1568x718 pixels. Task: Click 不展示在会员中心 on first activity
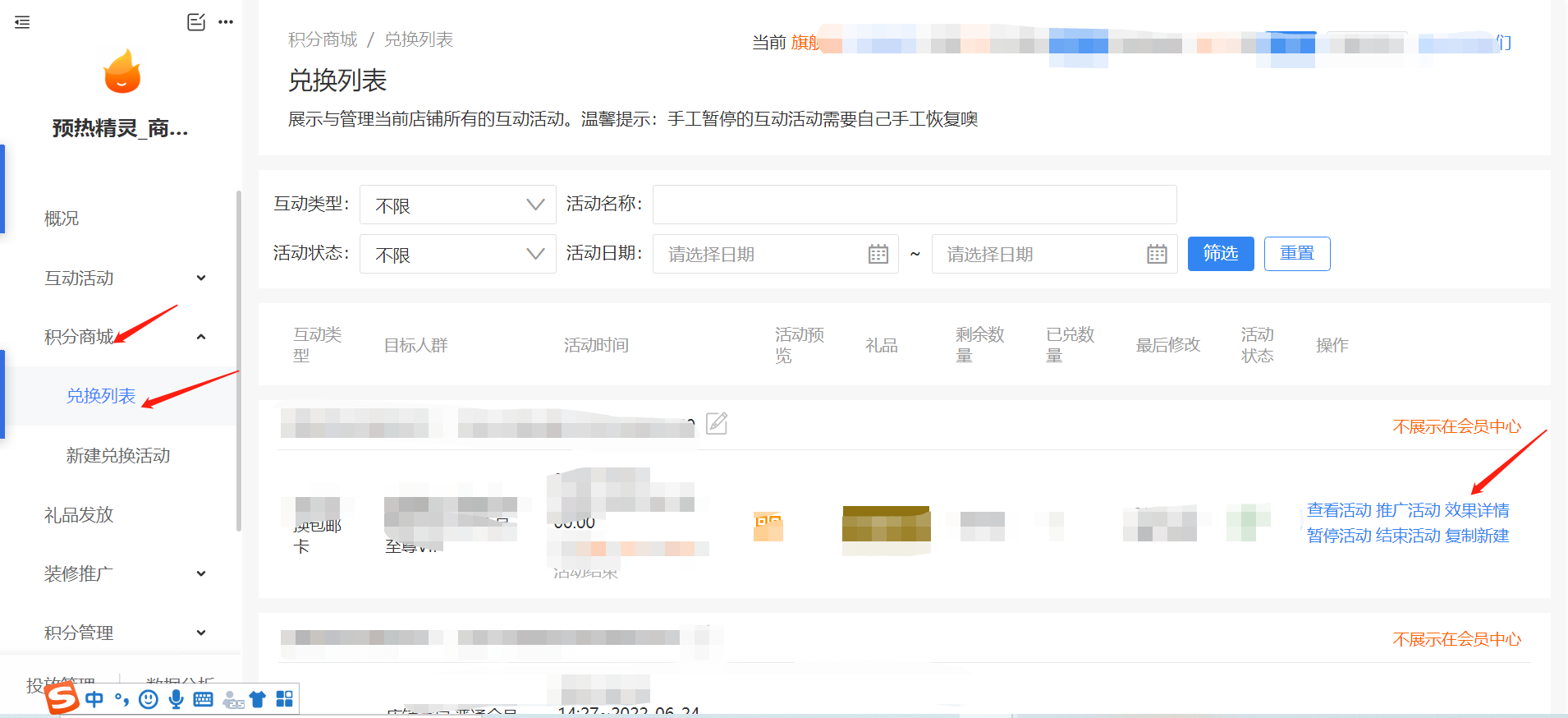[x=1457, y=426]
